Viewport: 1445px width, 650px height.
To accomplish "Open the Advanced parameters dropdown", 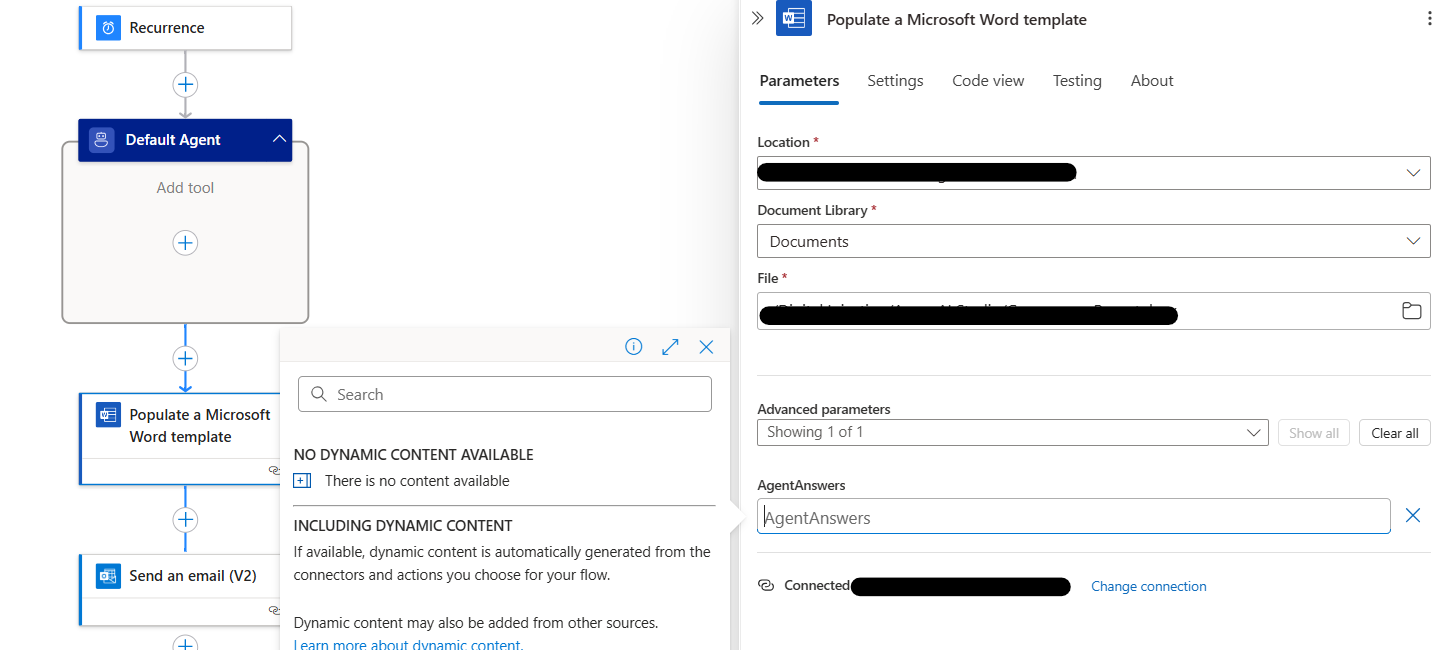I will tap(1013, 432).
